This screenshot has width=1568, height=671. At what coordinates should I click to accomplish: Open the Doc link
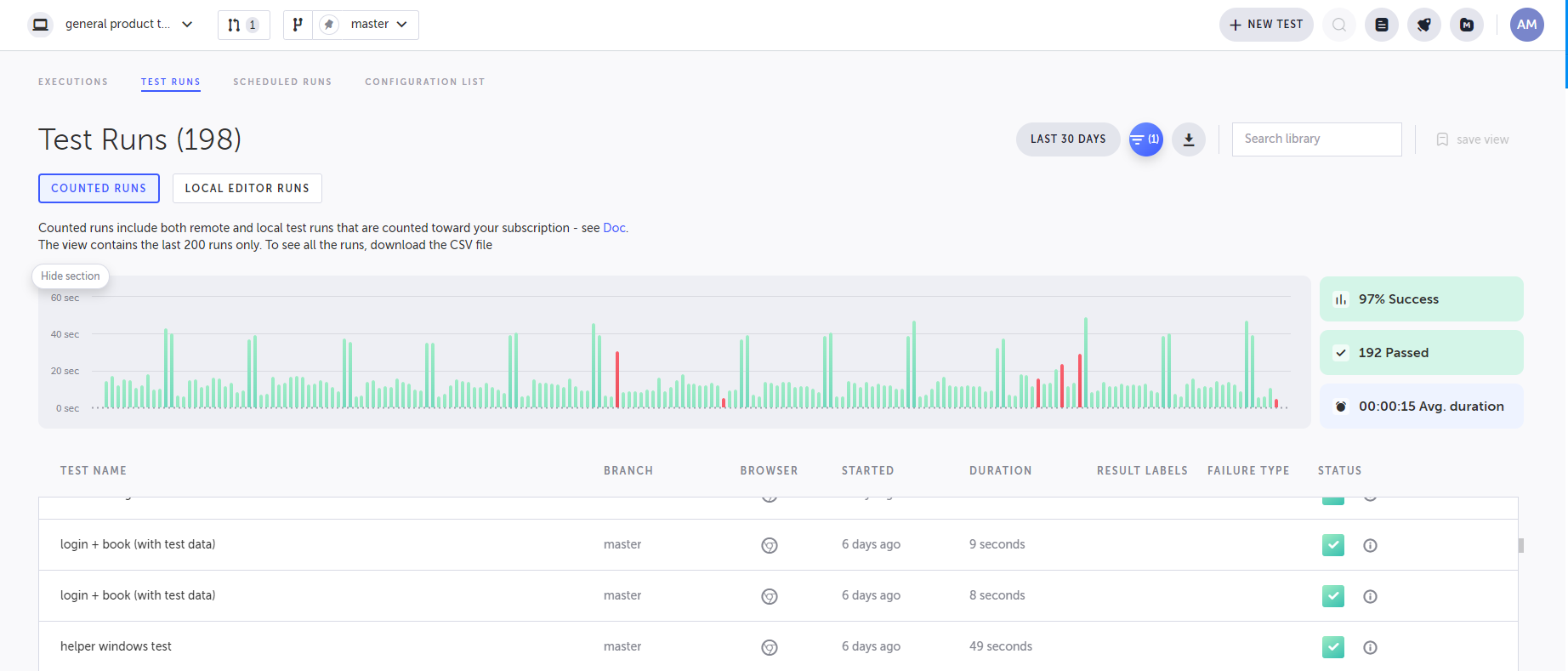pos(614,228)
